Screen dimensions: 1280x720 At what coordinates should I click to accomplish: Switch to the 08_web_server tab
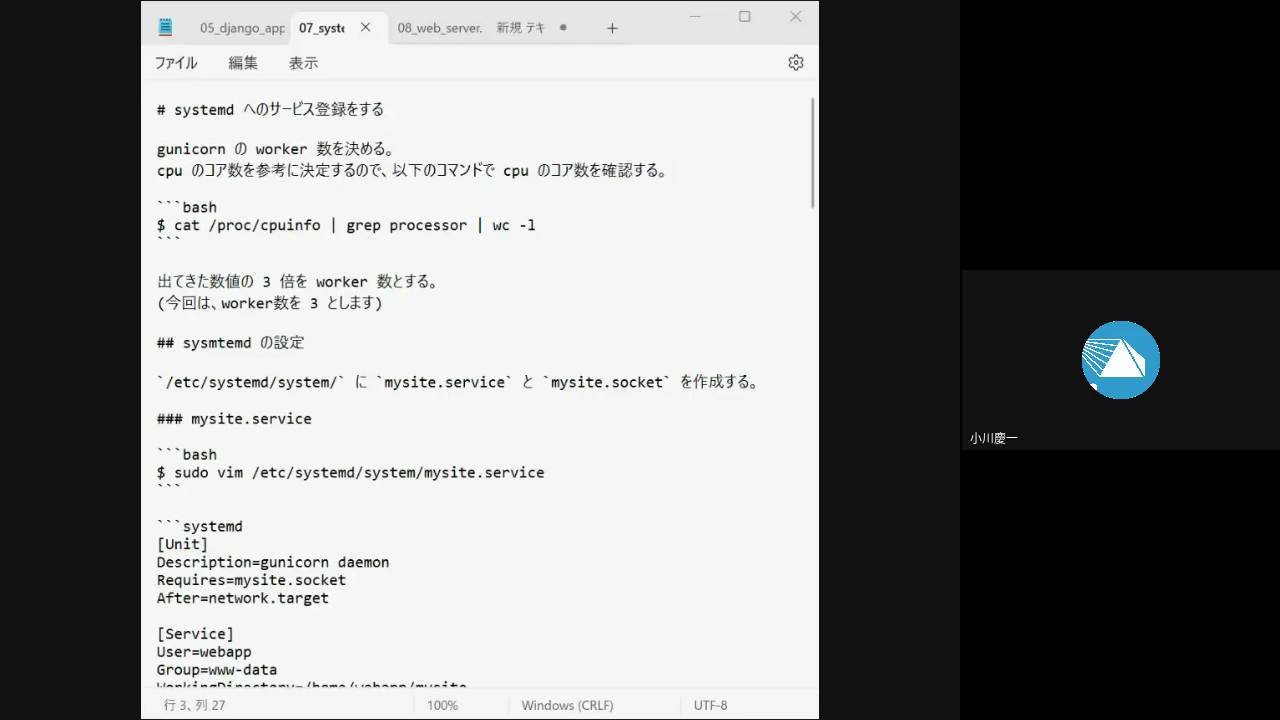439,28
